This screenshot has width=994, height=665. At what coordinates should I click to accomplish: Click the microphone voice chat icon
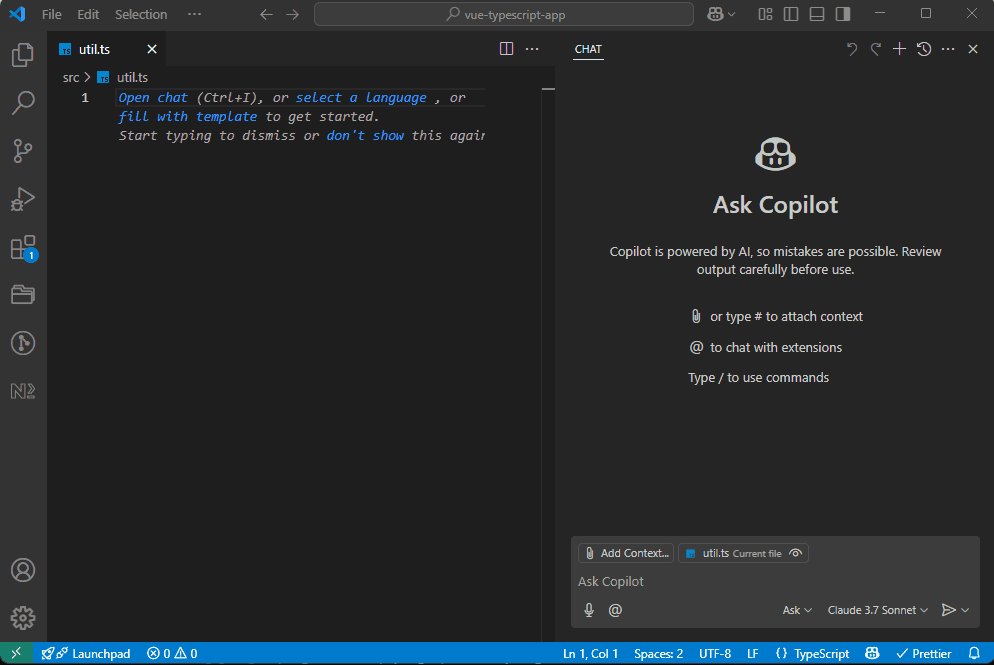tap(589, 610)
